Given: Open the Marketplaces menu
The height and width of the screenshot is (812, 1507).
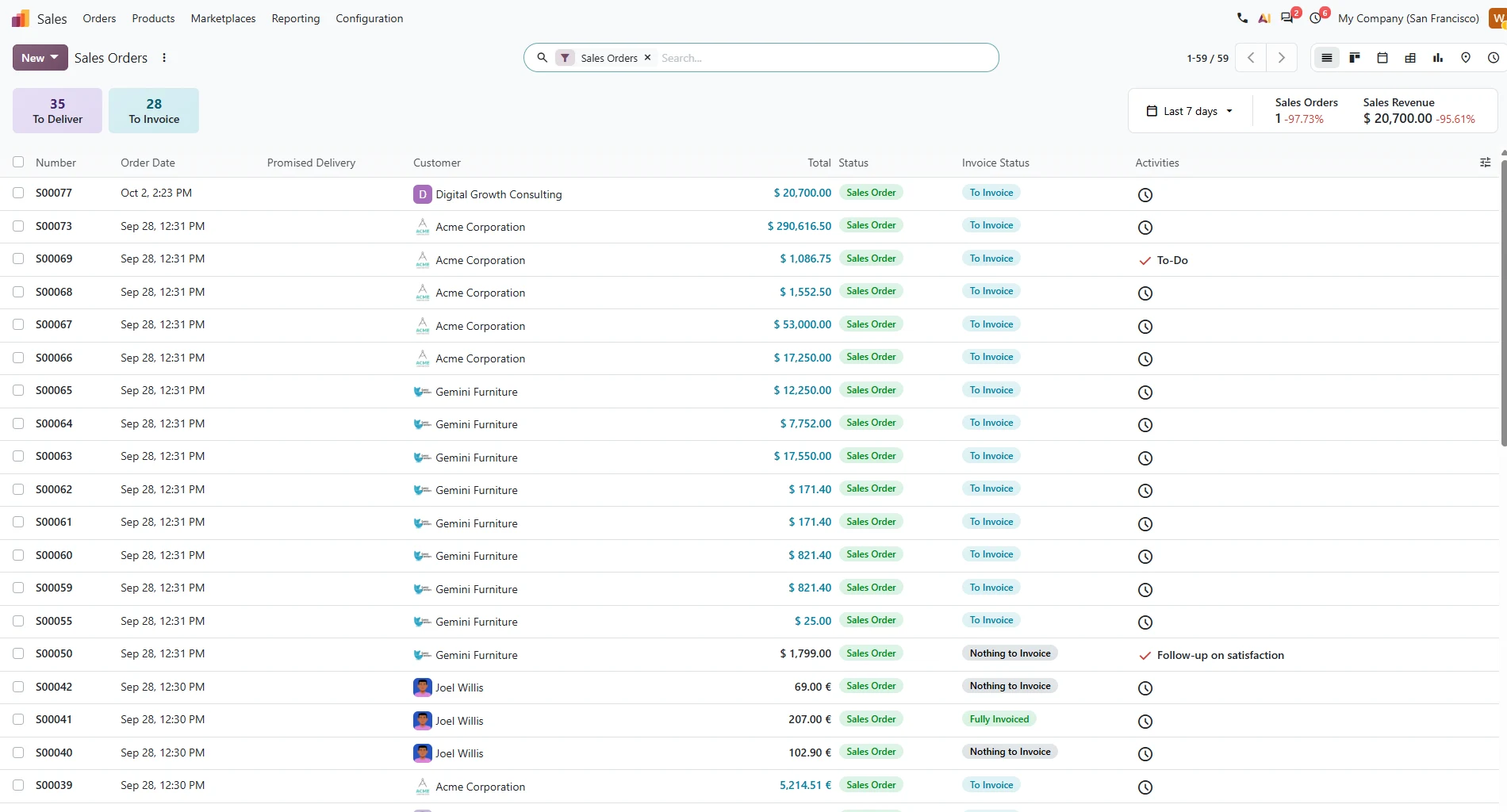Looking at the screenshot, I should (x=223, y=18).
